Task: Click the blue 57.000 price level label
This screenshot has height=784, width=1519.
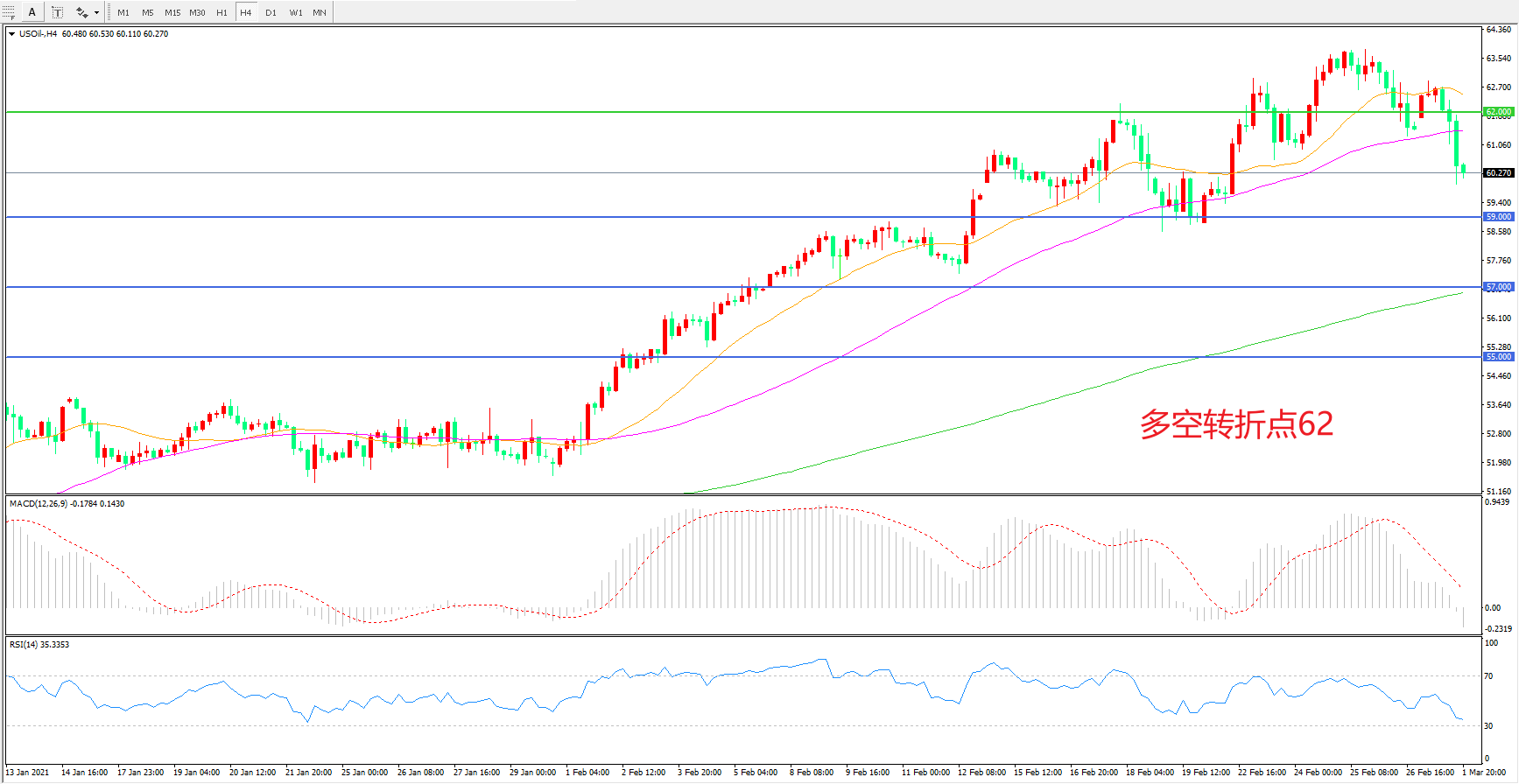Action: [1498, 287]
